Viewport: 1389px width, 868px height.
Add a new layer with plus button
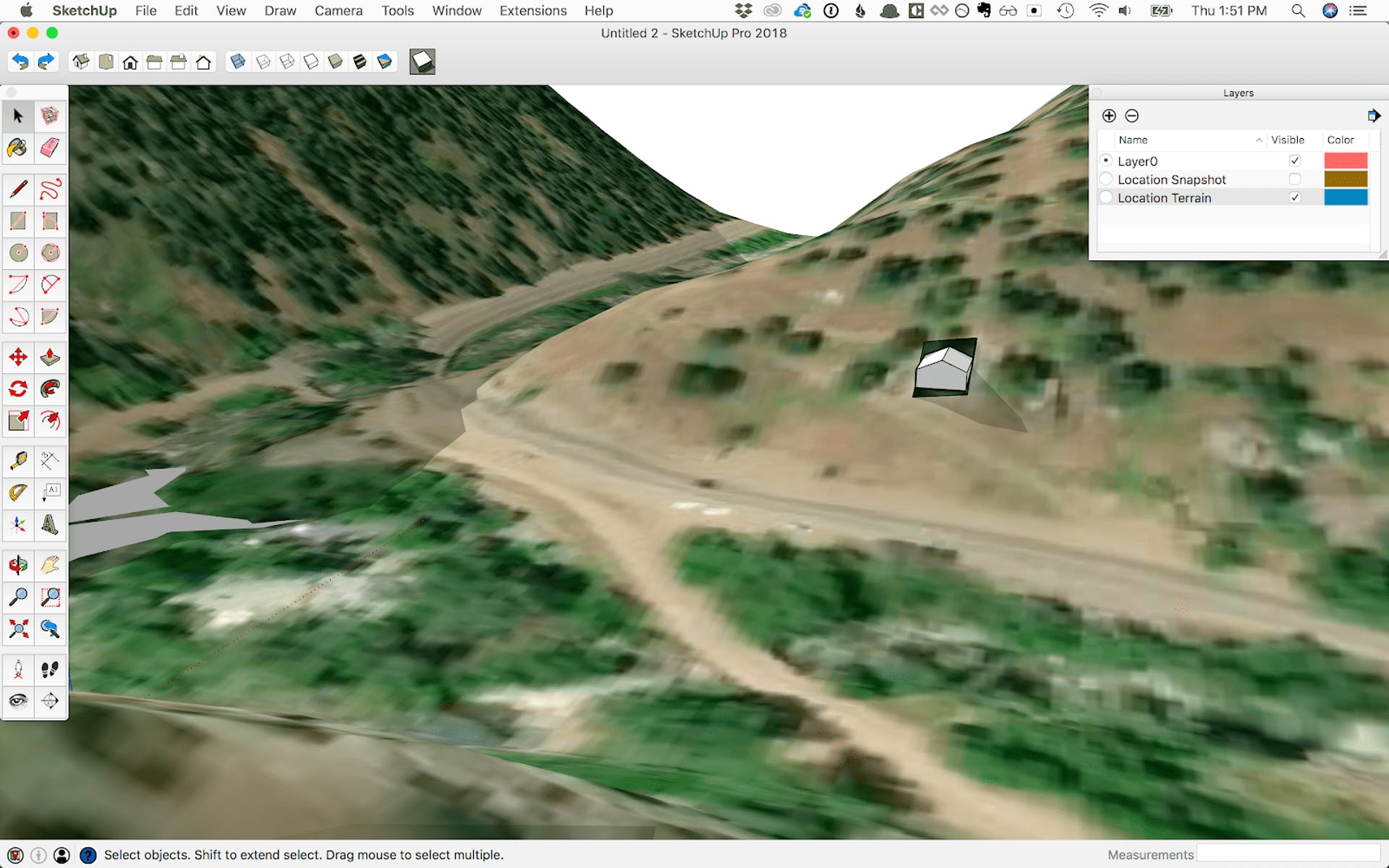tap(1108, 116)
